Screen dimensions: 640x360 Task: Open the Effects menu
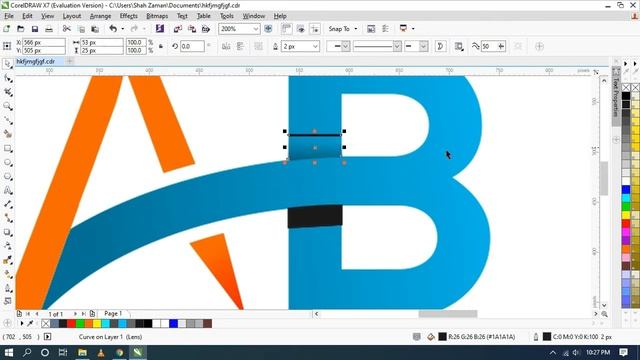(129, 16)
